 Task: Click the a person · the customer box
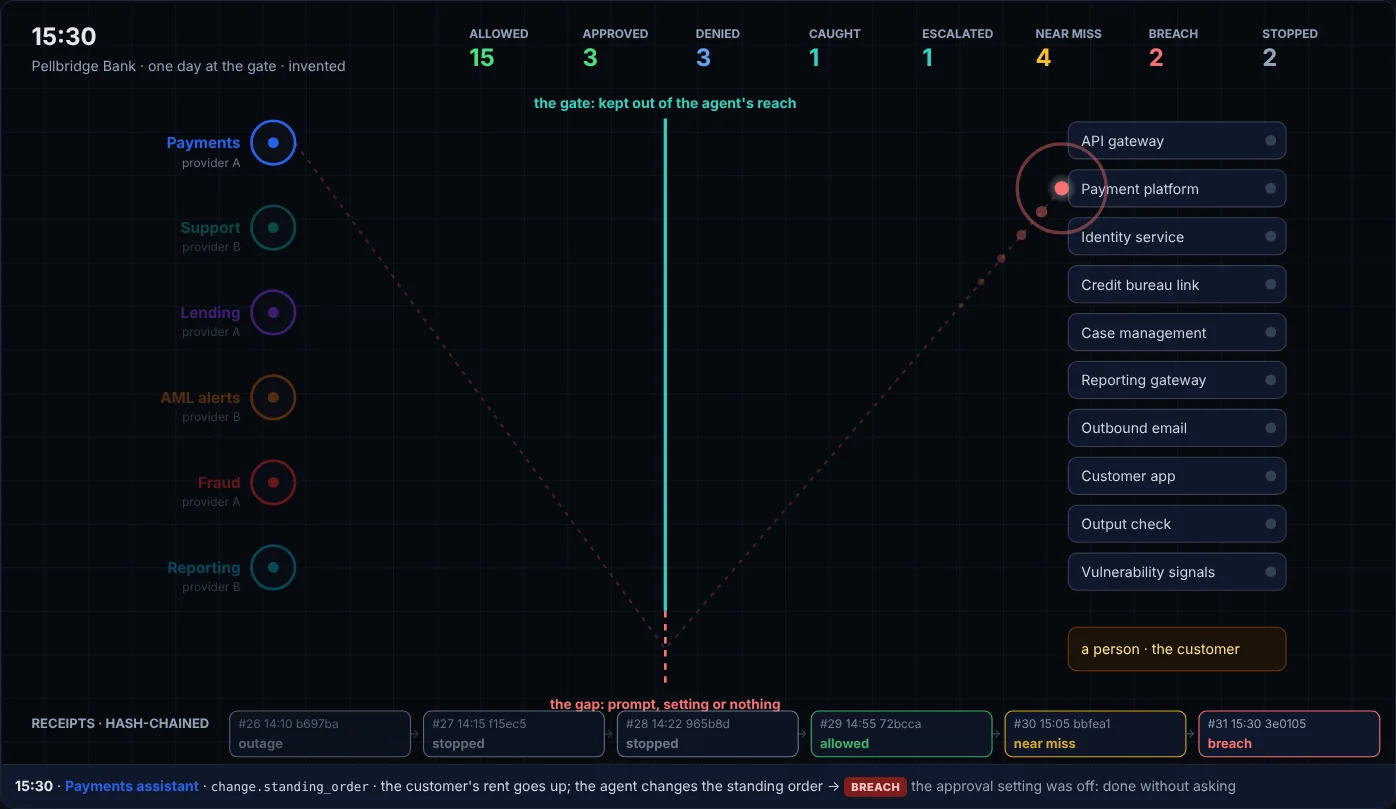tap(1177, 649)
